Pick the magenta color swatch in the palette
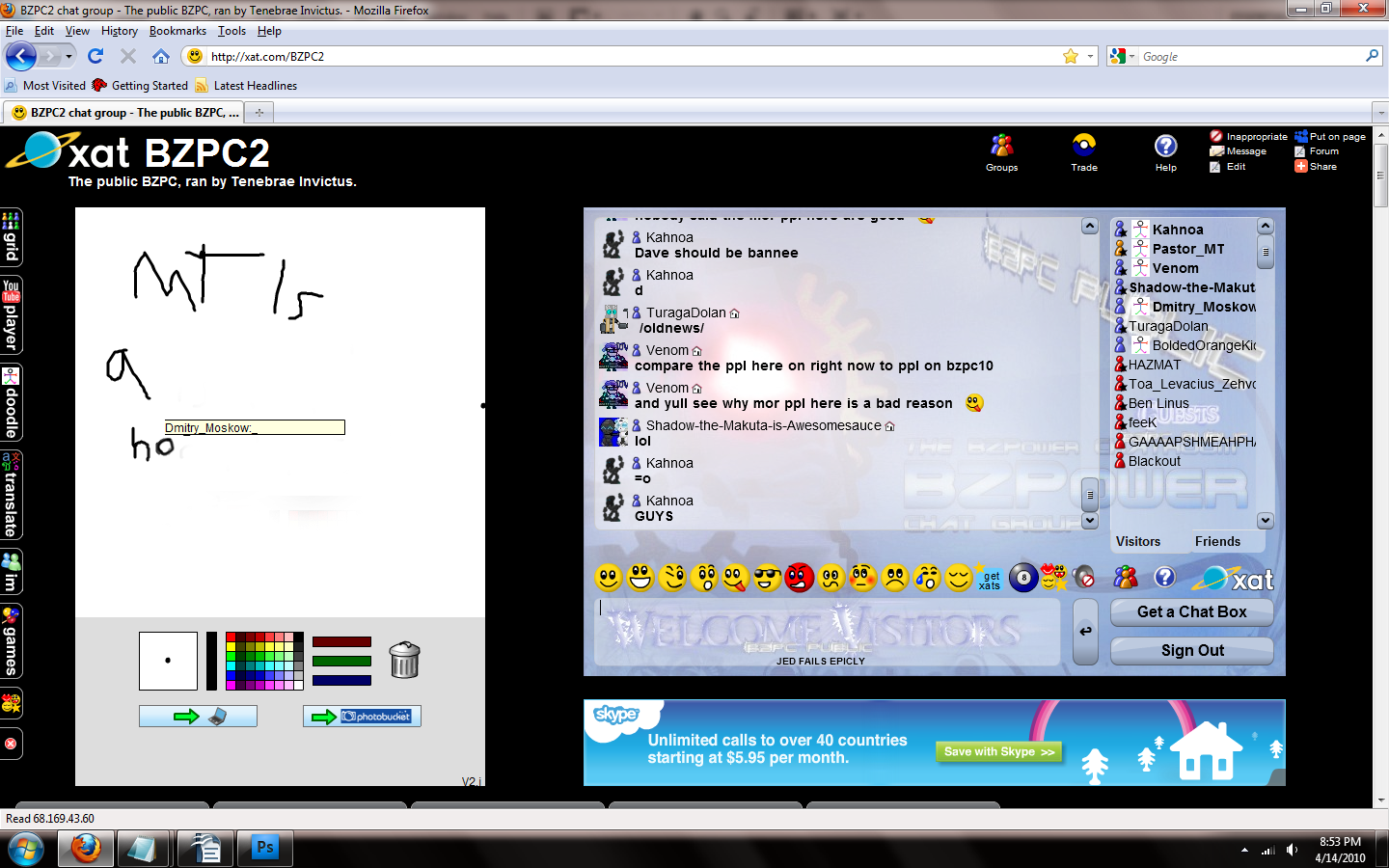1389x868 pixels. tap(231, 685)
